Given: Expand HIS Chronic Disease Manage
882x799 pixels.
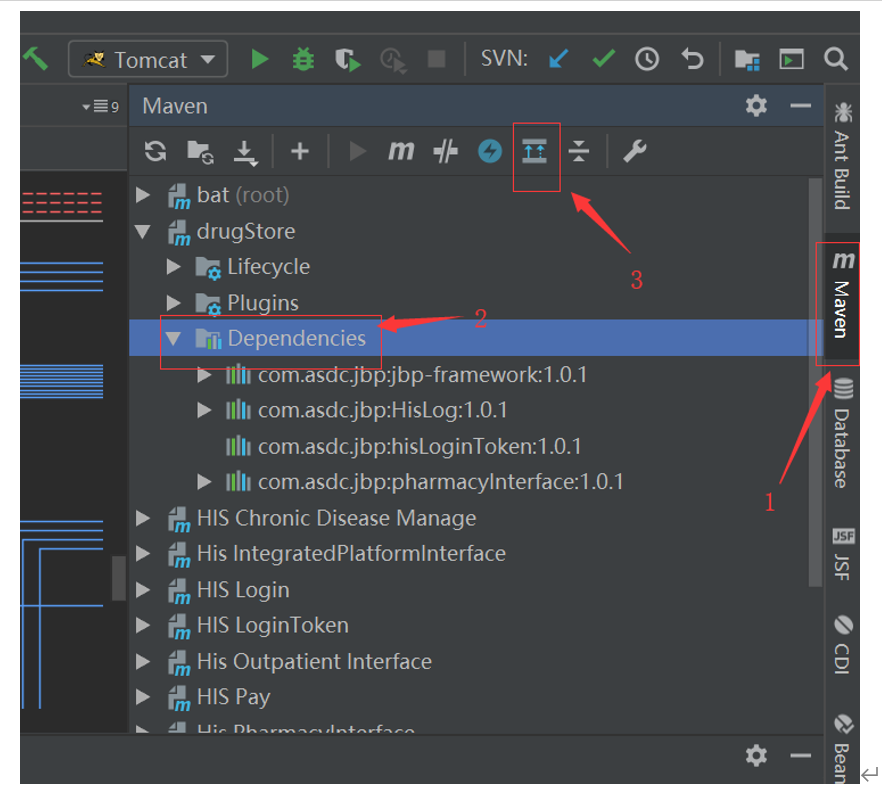Looking at the screenshot, I should (x=143, y=518).
